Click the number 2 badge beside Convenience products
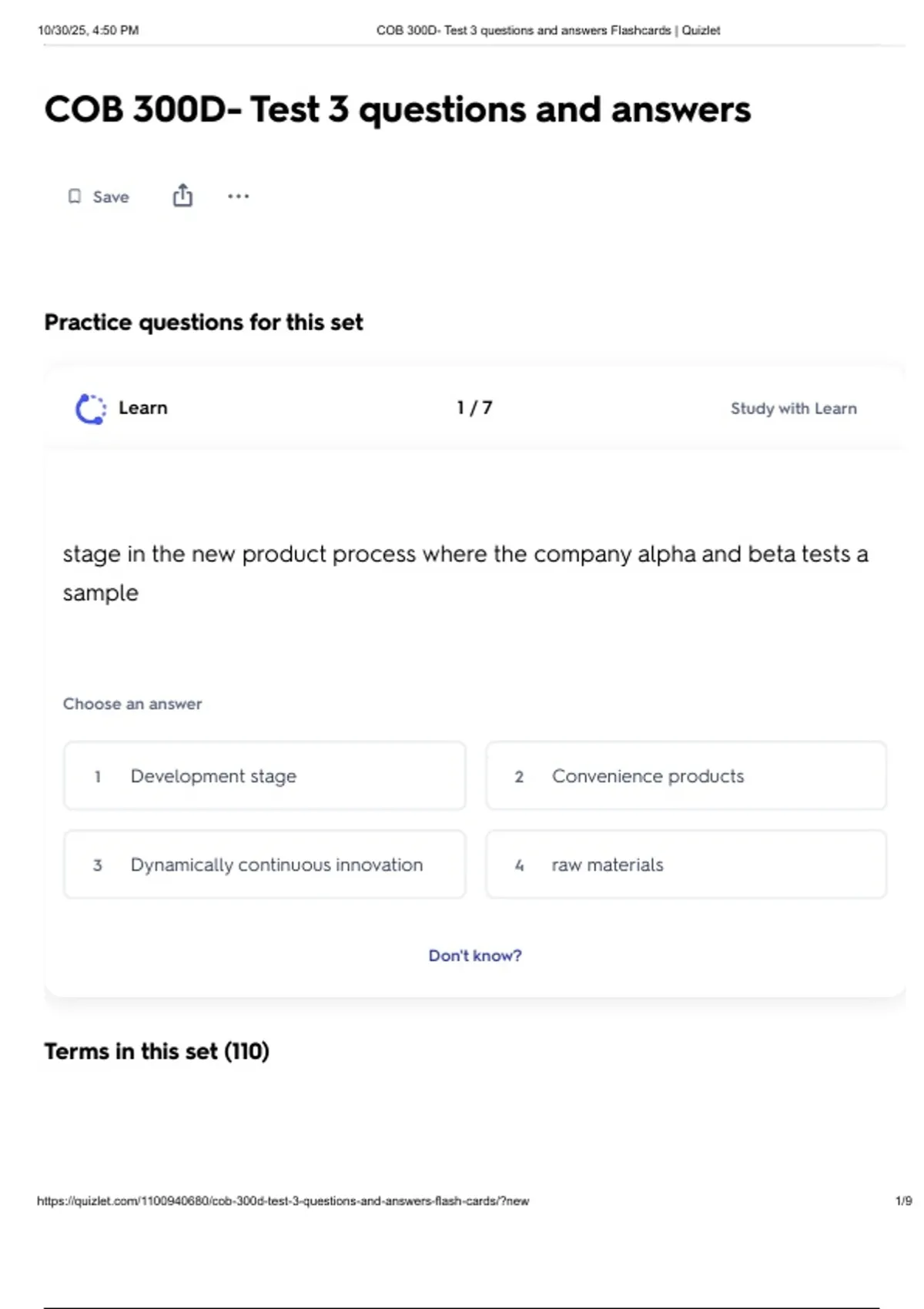The height and width of the screenshot is (1309, 924). tap(519, 777)
